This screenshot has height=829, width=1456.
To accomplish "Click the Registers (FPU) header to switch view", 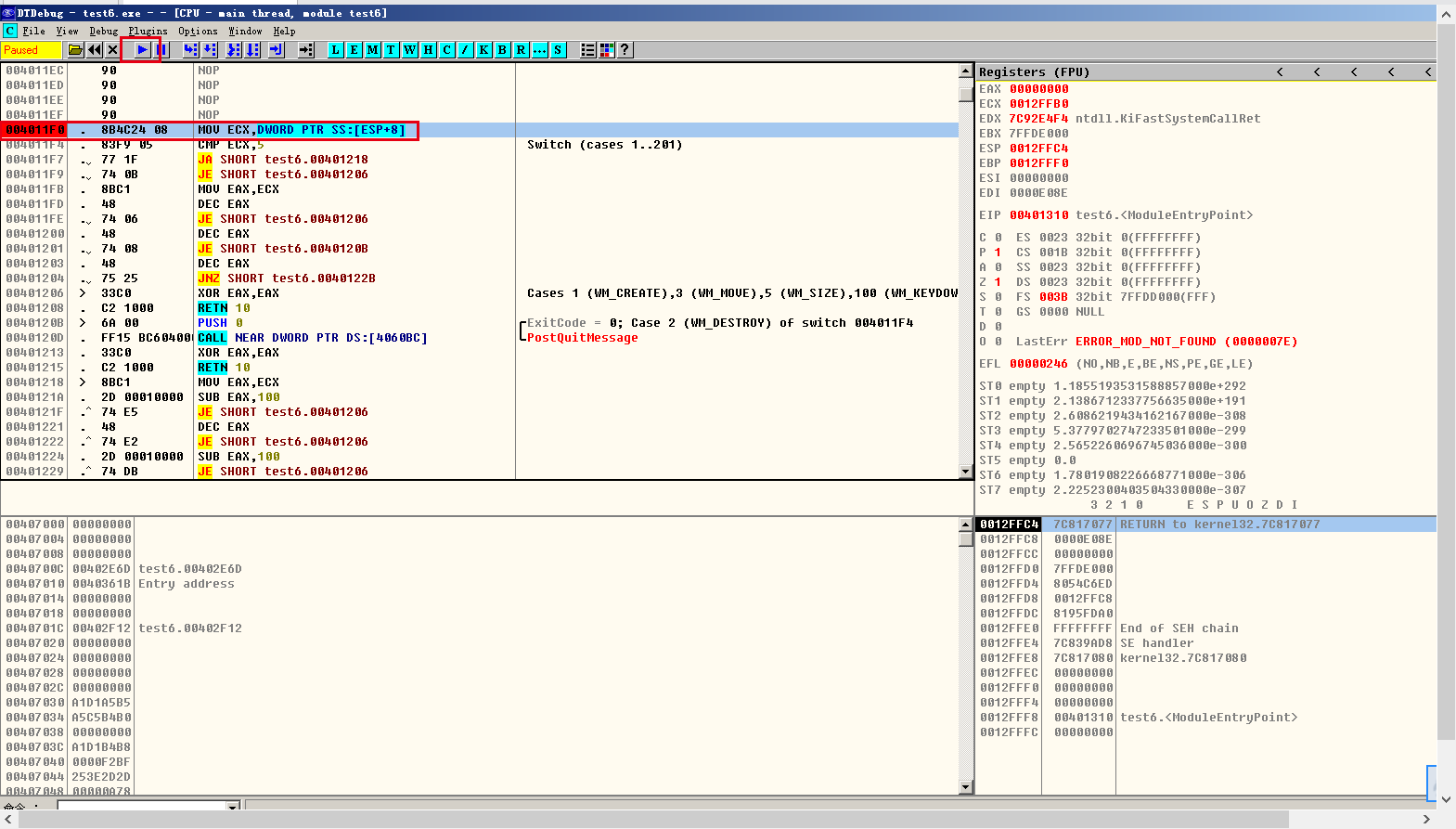I will tap(1034, 71).
